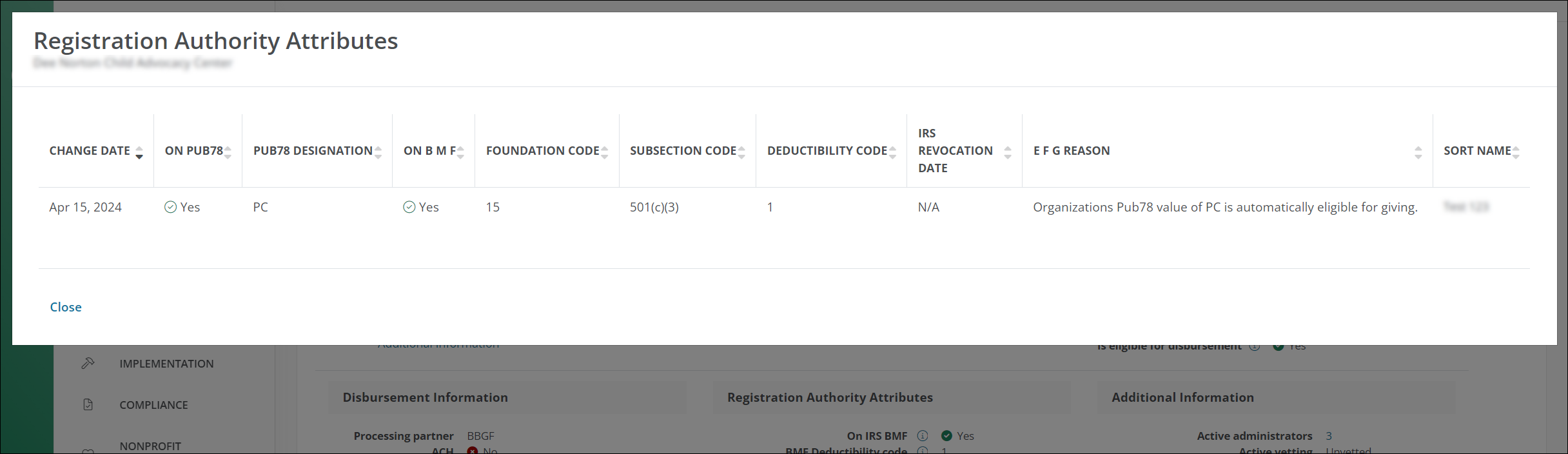Click the On IRS BMF info icon
The height and width of the screenshot is (454, 1568).
(923, 436)
